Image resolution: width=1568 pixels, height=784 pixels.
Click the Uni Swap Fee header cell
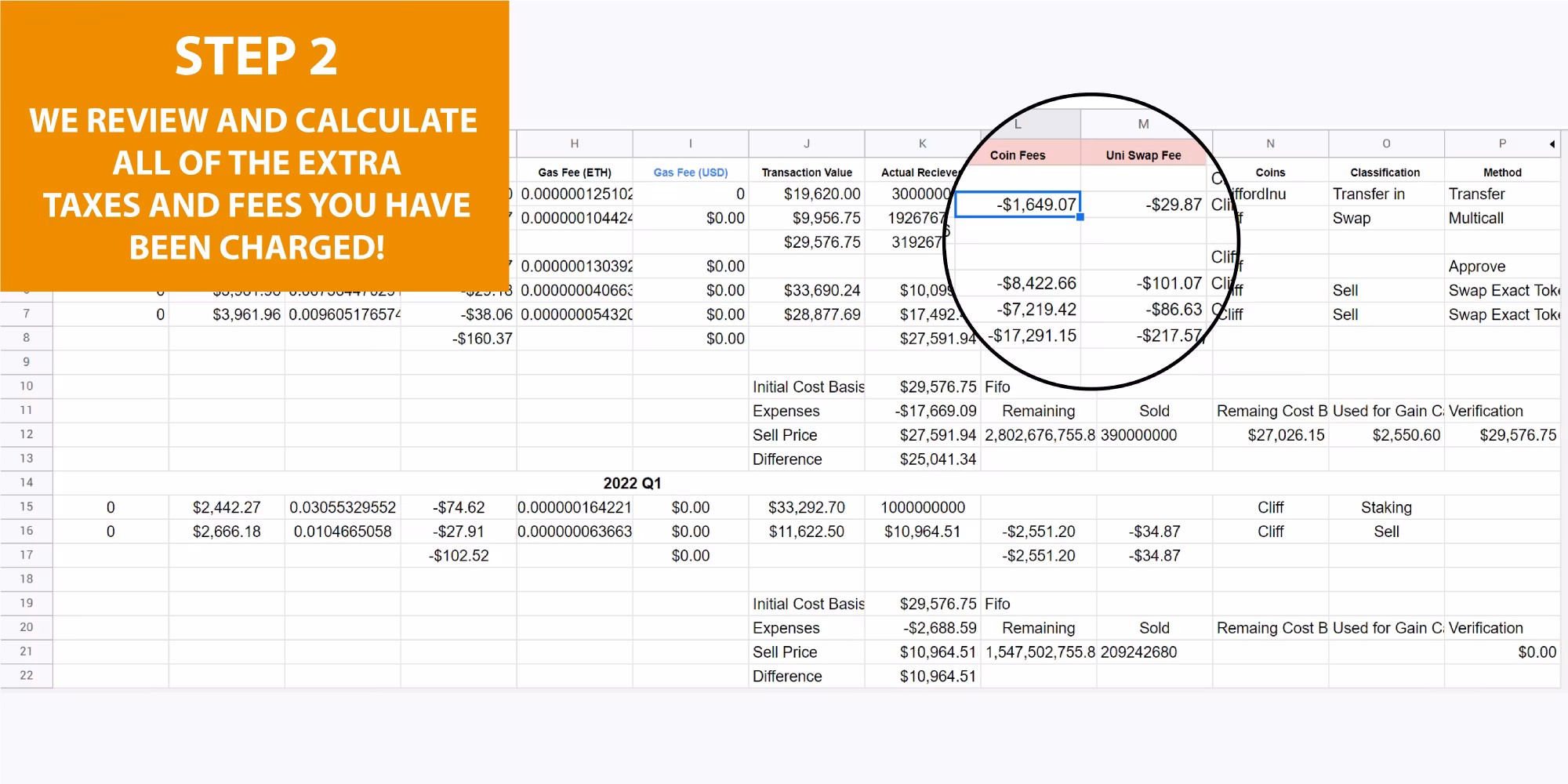pyautogui.click(x=1143, y=155)
